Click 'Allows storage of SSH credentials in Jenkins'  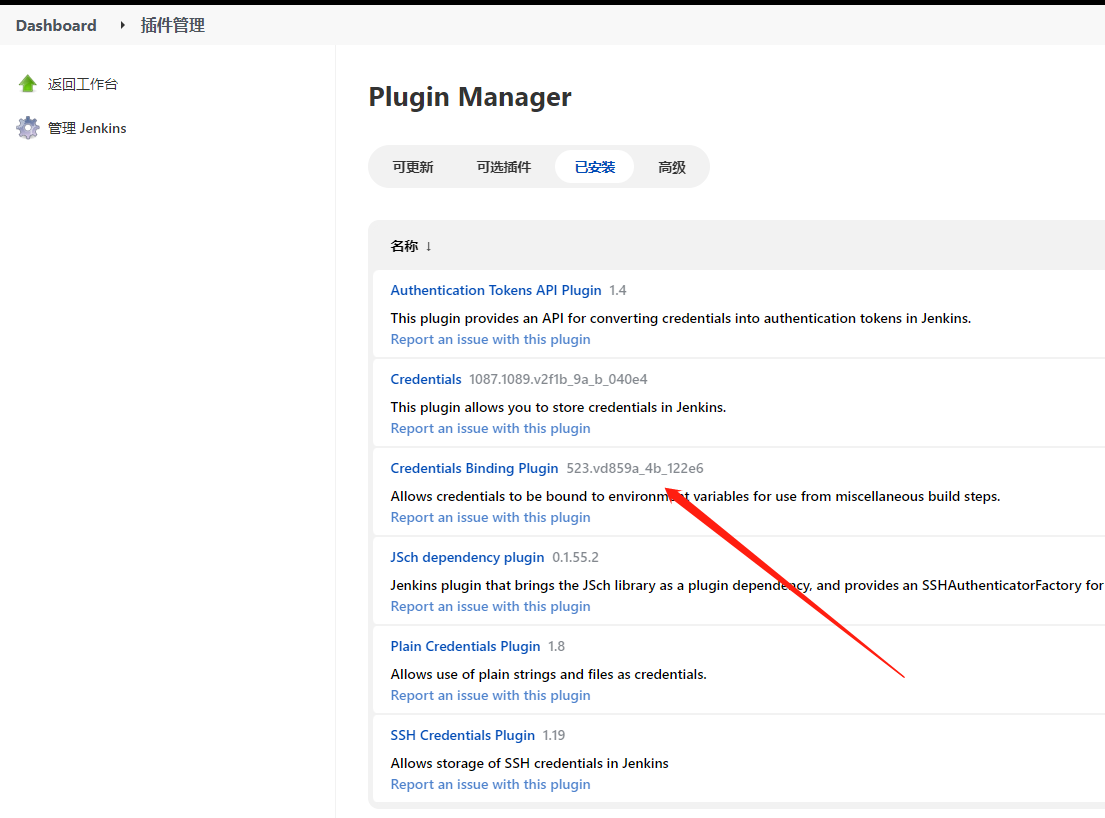529,763
